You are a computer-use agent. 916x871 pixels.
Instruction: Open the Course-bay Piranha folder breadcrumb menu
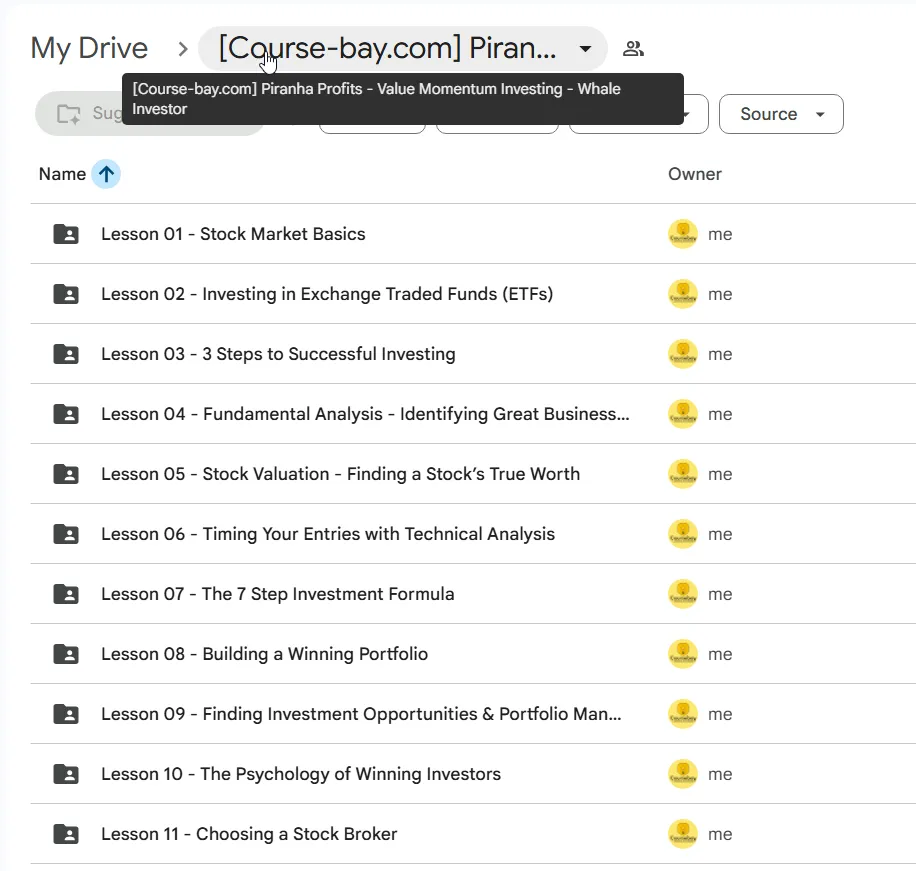point(403,48)
